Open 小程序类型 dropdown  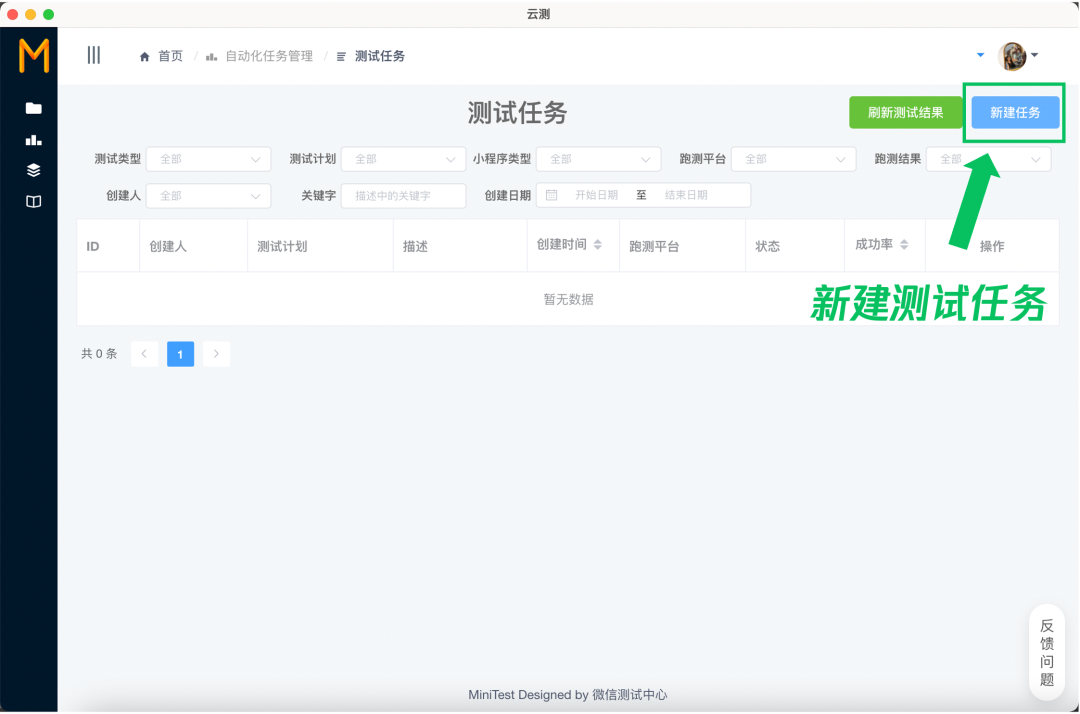pos(599,159)
